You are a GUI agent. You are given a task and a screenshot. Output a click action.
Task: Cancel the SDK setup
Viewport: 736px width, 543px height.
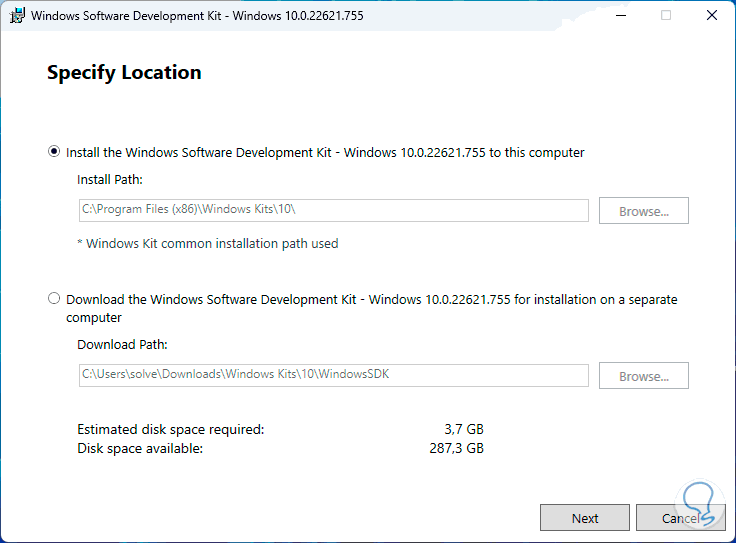681,518
